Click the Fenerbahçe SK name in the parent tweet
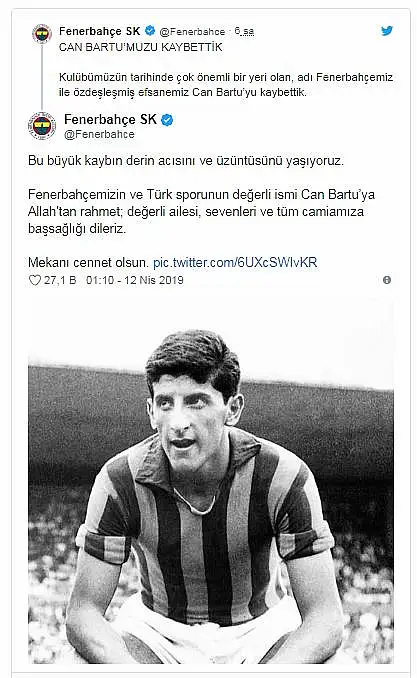The width and height of the screenshot is (417, 678). pos(99,31)
